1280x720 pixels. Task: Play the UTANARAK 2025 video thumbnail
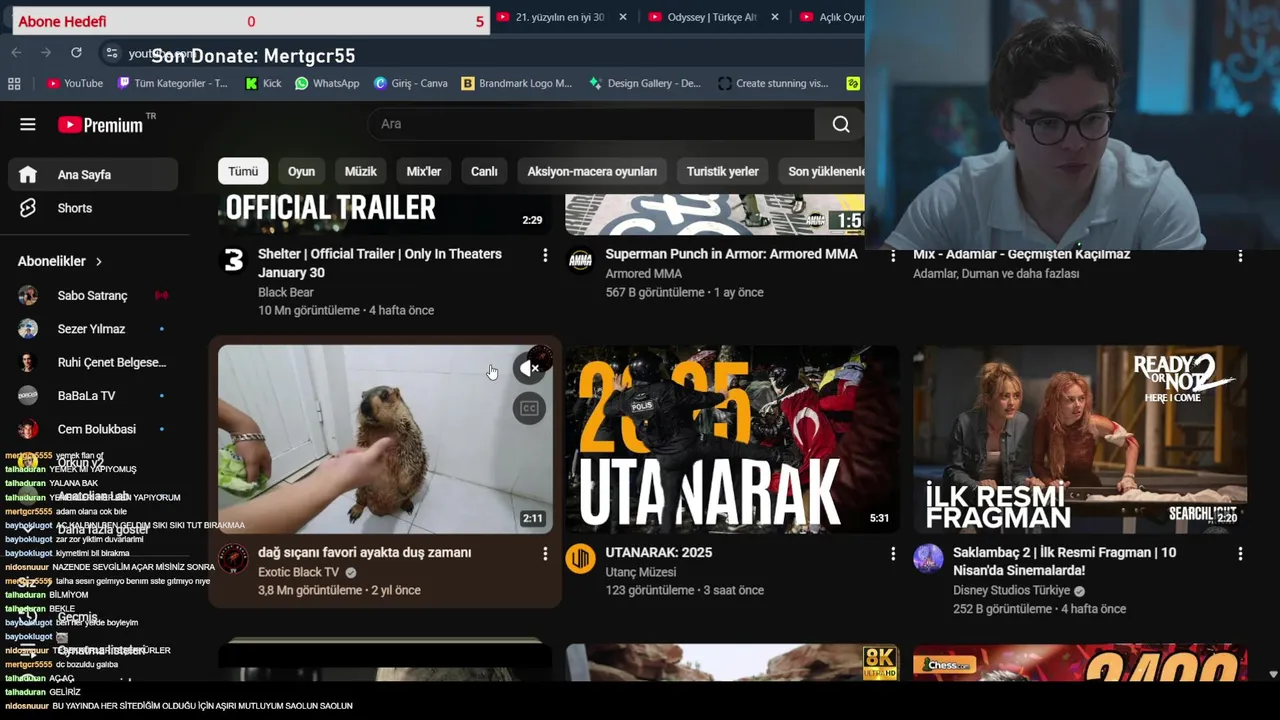tap(732, 439)
